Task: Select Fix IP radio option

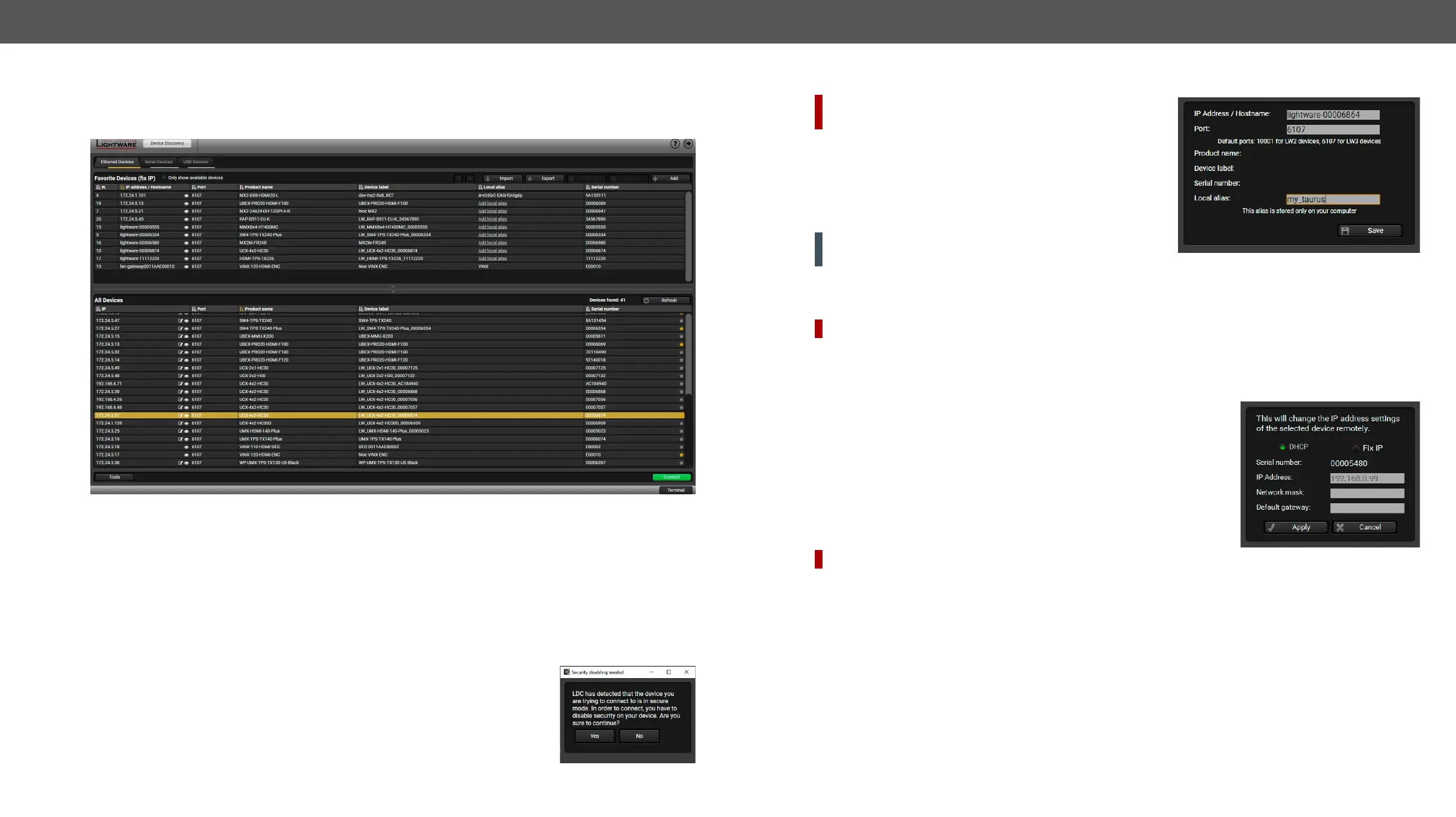Action: pyautogui.click(x=1355, y=448)
